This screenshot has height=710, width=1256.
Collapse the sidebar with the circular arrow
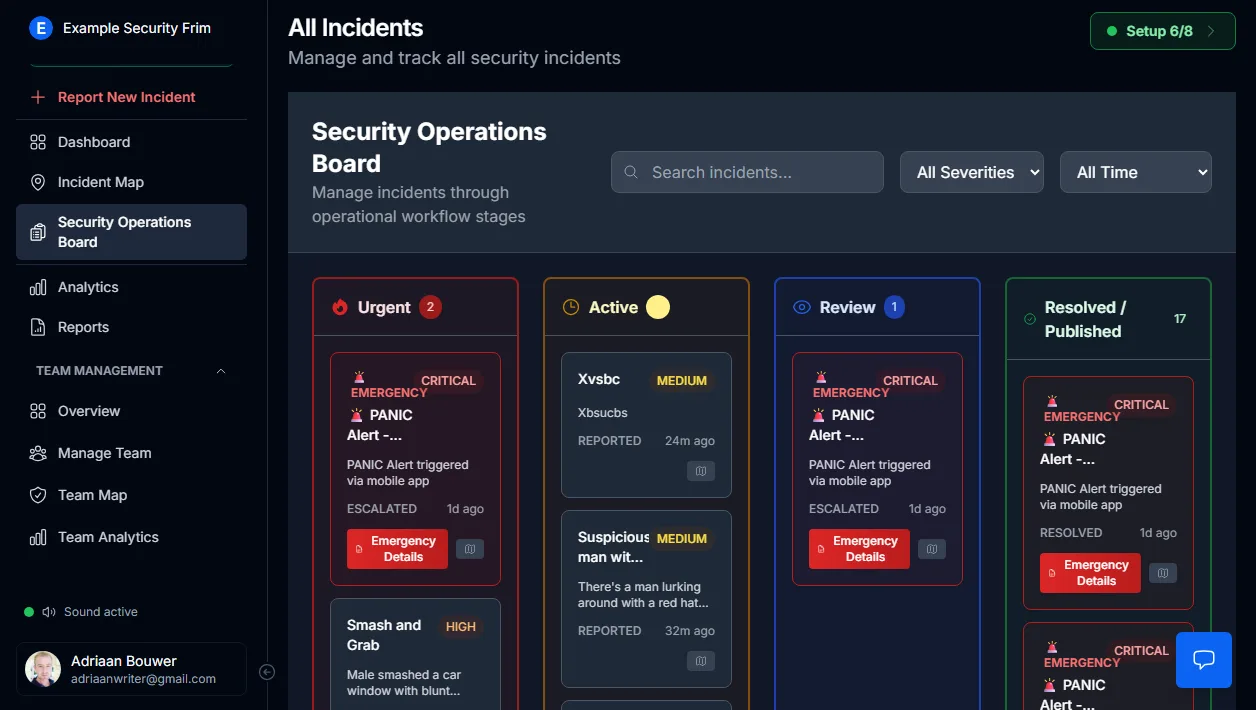click(x=267, y=673)
